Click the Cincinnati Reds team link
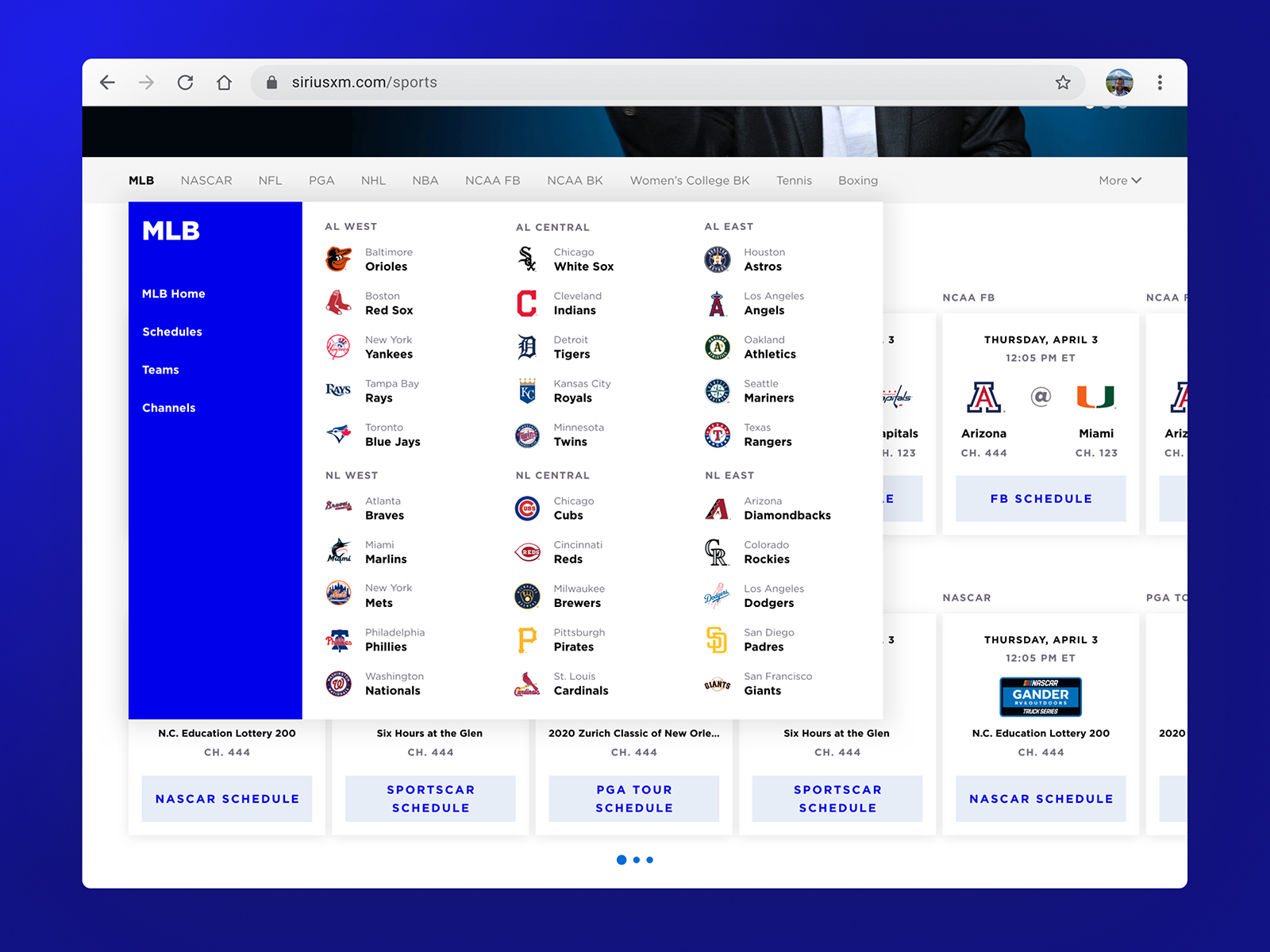Screen dimensions: 1270x952 pos(559,552)
